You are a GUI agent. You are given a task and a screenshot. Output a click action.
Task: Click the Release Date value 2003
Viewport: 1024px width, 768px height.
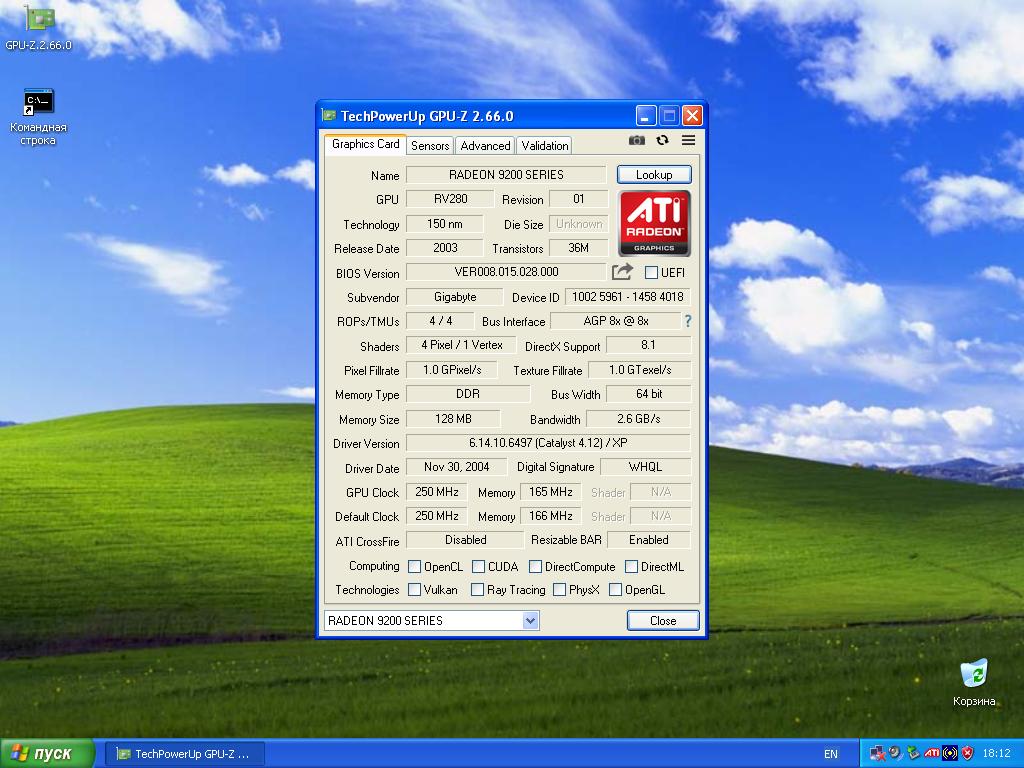445,248
